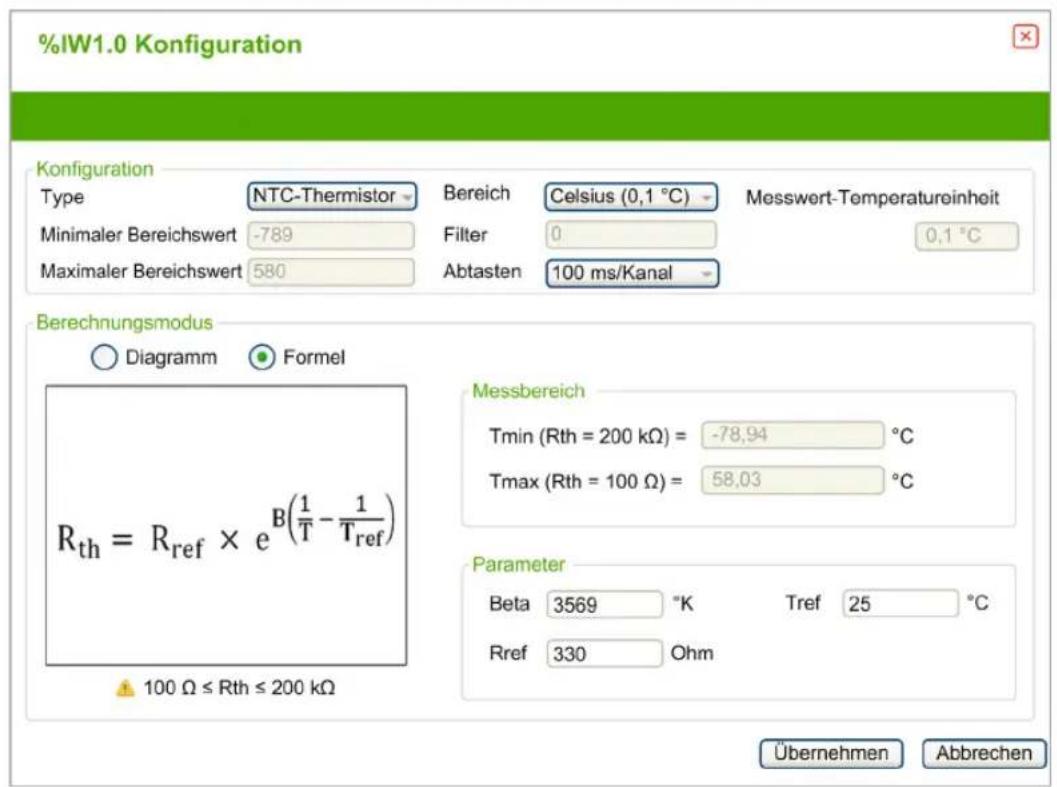This screenshot has height=787, width=1057.
Task: Click the 'Beta' label
Action: [510, 604]
